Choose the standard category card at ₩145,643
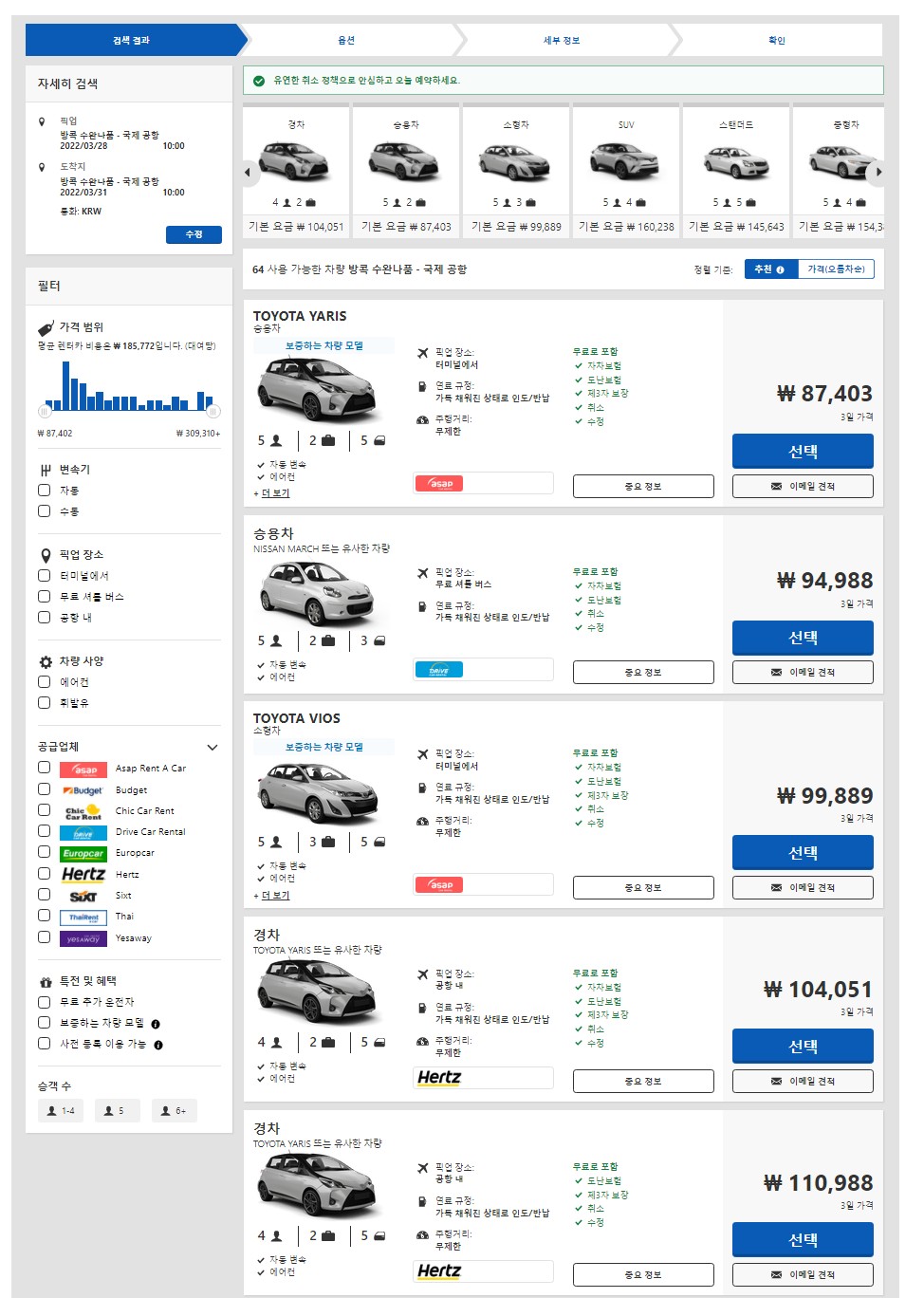The height and width of the screenshot is (1298, 924). pos(736,171)
